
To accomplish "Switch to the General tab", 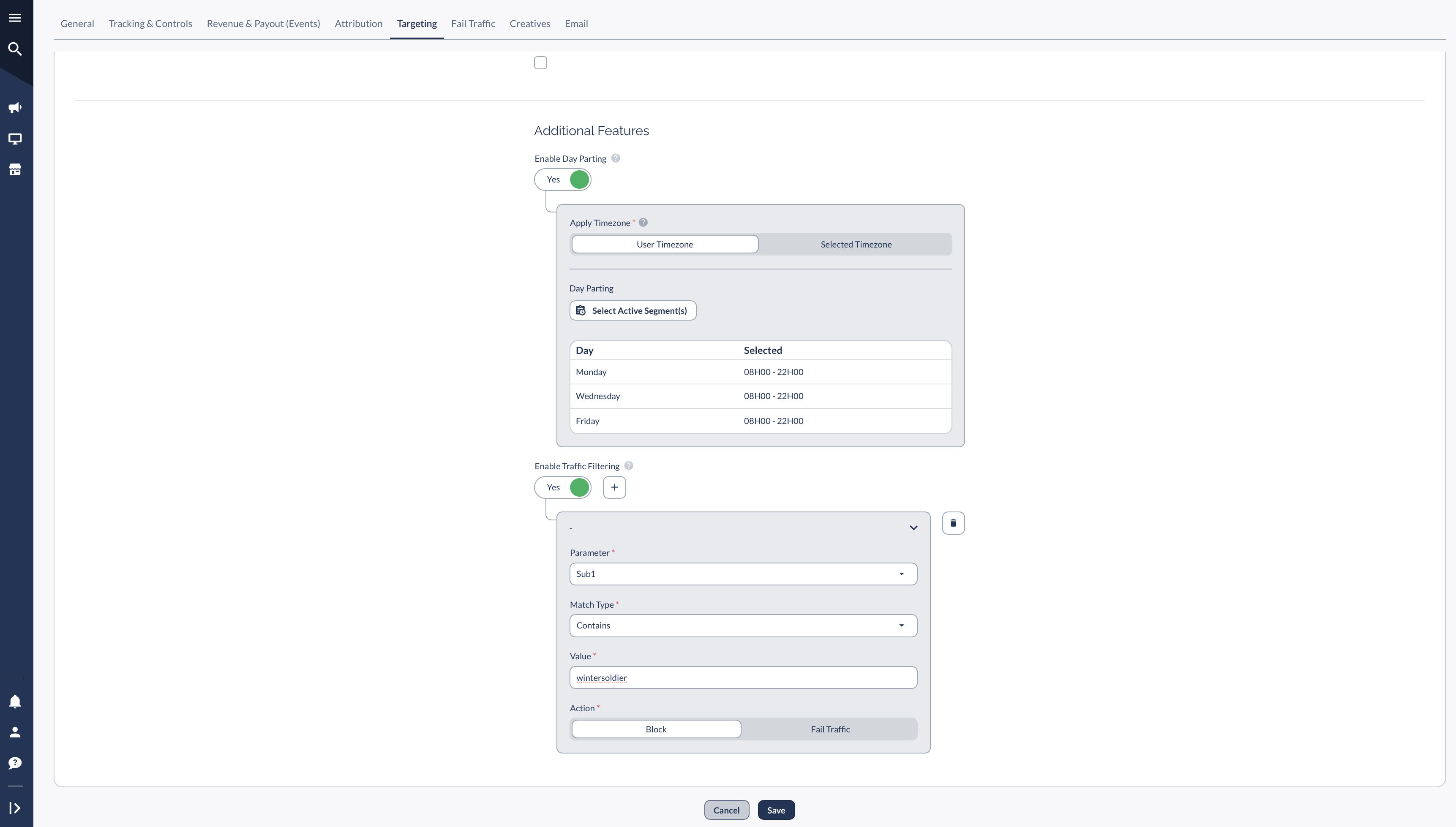I will point(77,23).
